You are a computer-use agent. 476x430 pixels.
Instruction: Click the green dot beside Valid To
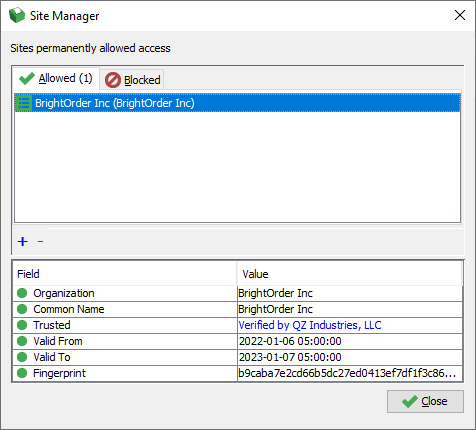[22, 357]
